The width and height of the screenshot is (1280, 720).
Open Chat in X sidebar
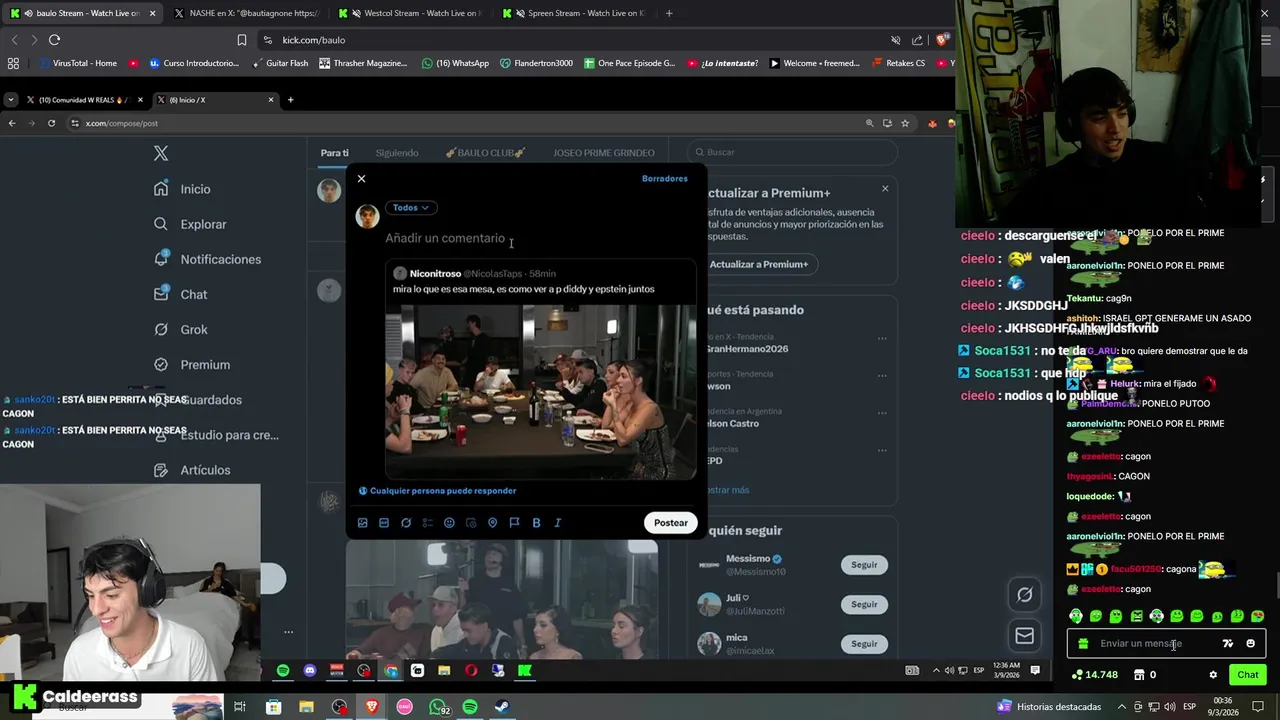pos(181,295)
